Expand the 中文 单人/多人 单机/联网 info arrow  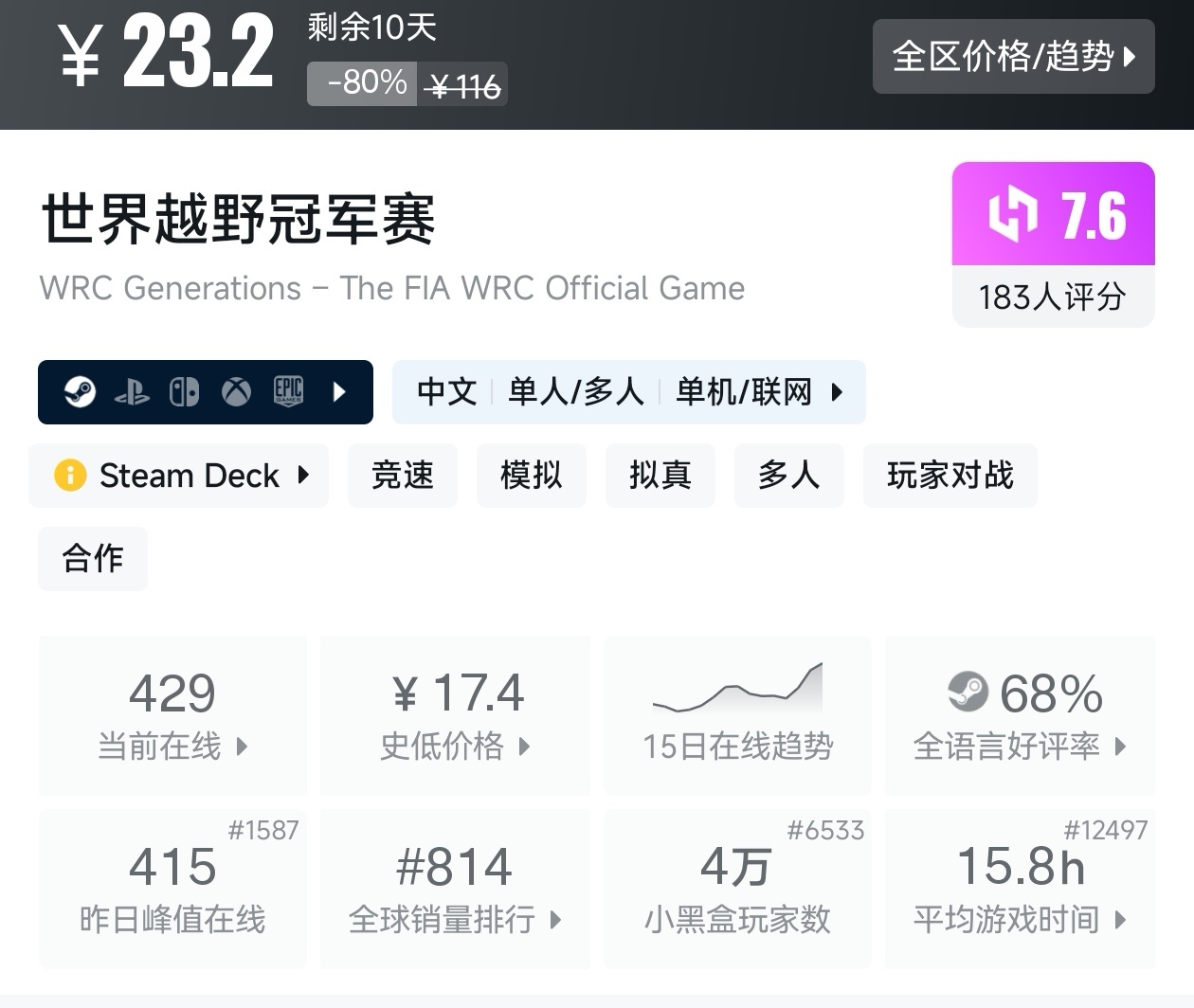[x=837, y=391]
